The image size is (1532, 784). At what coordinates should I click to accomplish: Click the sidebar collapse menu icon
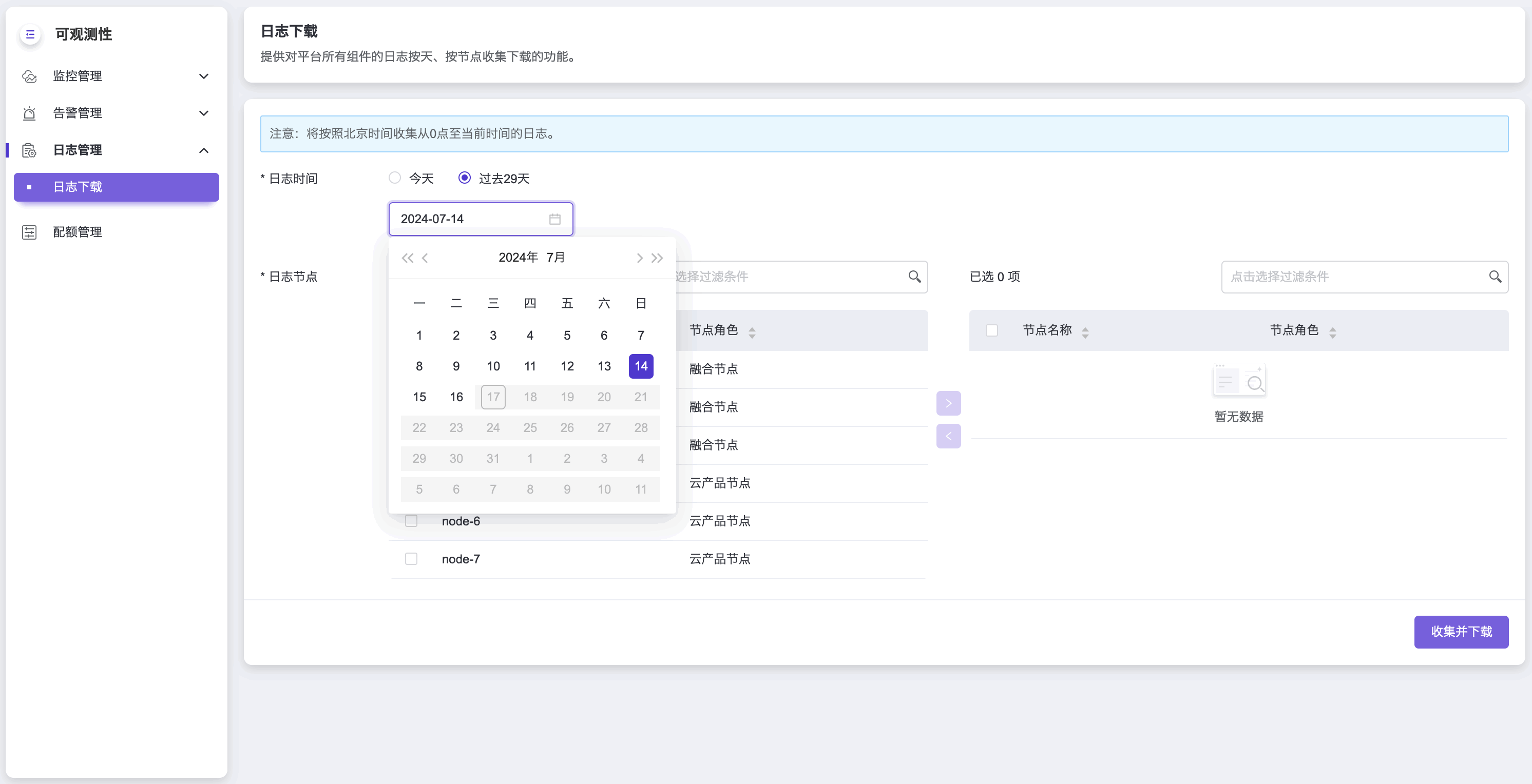pos(30,34)
